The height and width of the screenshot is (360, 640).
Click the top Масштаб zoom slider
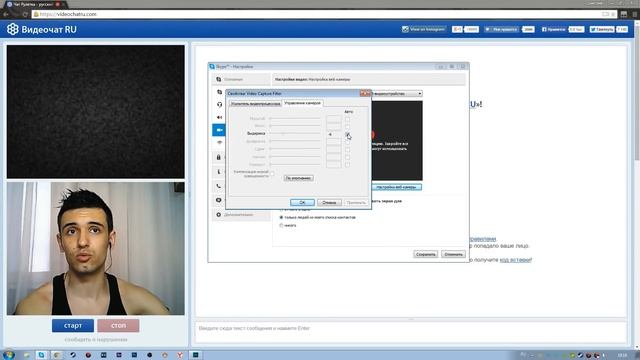pyautogui.click(x=295, y=119)
